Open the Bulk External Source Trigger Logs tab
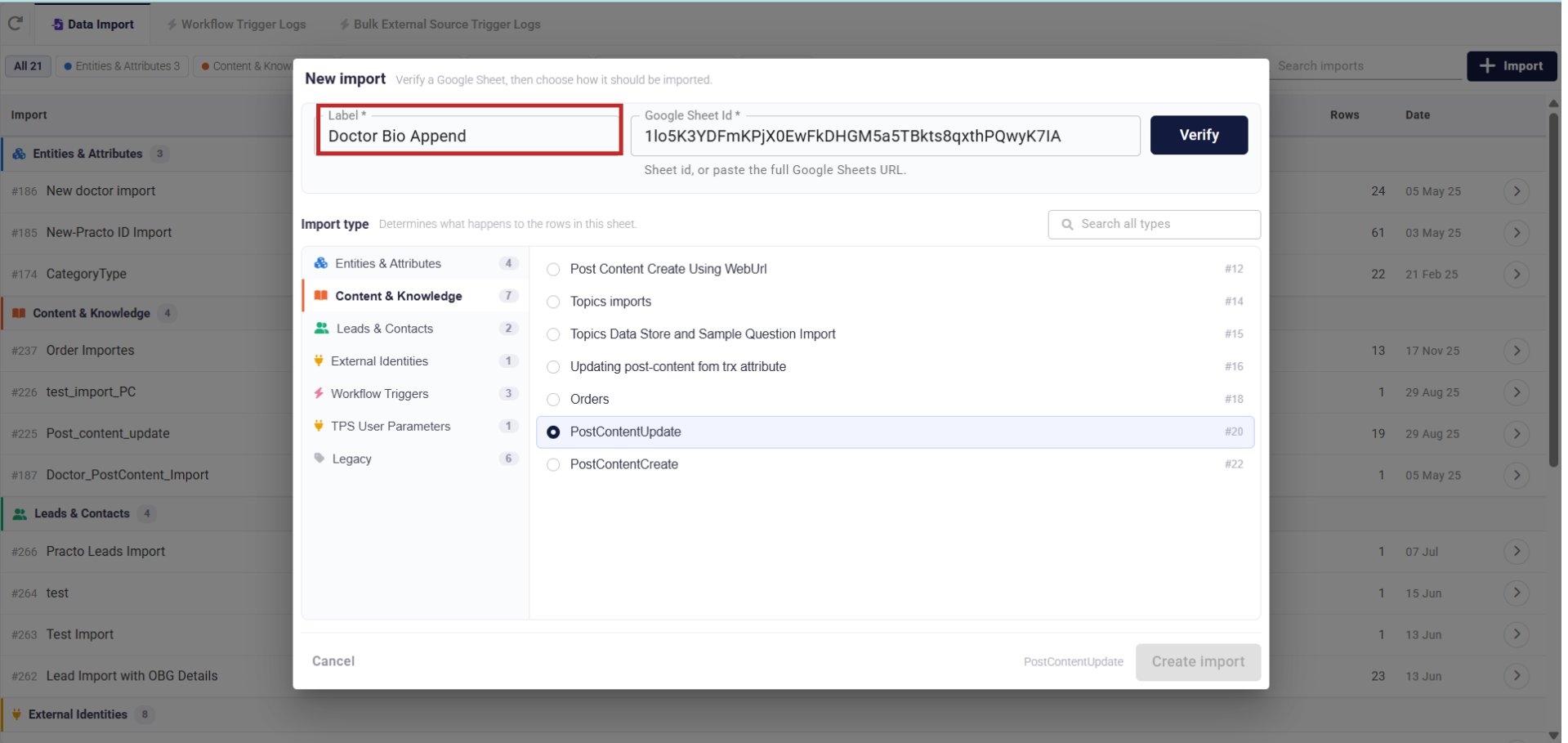This screenshot has width=1568, height=743. pyautogui.click(x=440, y=25)
